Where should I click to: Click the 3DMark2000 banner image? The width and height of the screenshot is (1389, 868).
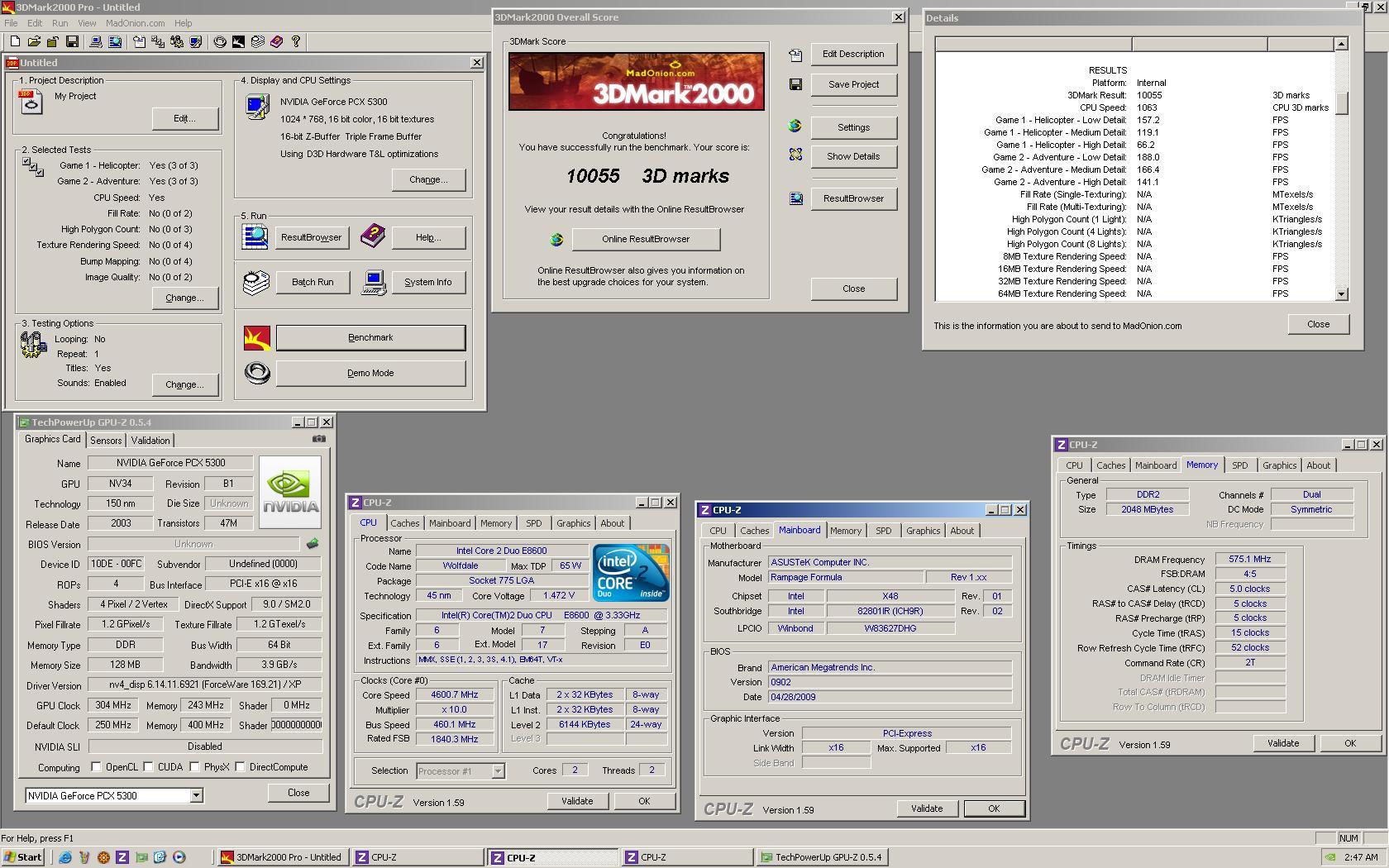tap(636, 81)
